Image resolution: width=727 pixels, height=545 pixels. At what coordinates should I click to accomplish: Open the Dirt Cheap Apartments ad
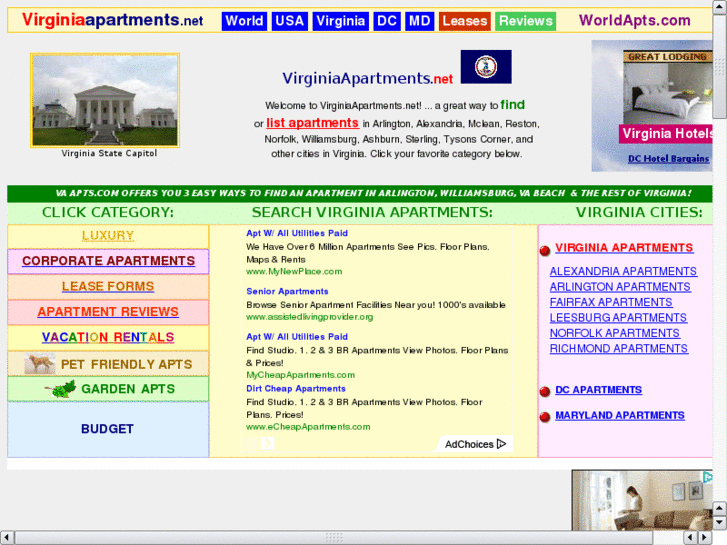point(296,389)
